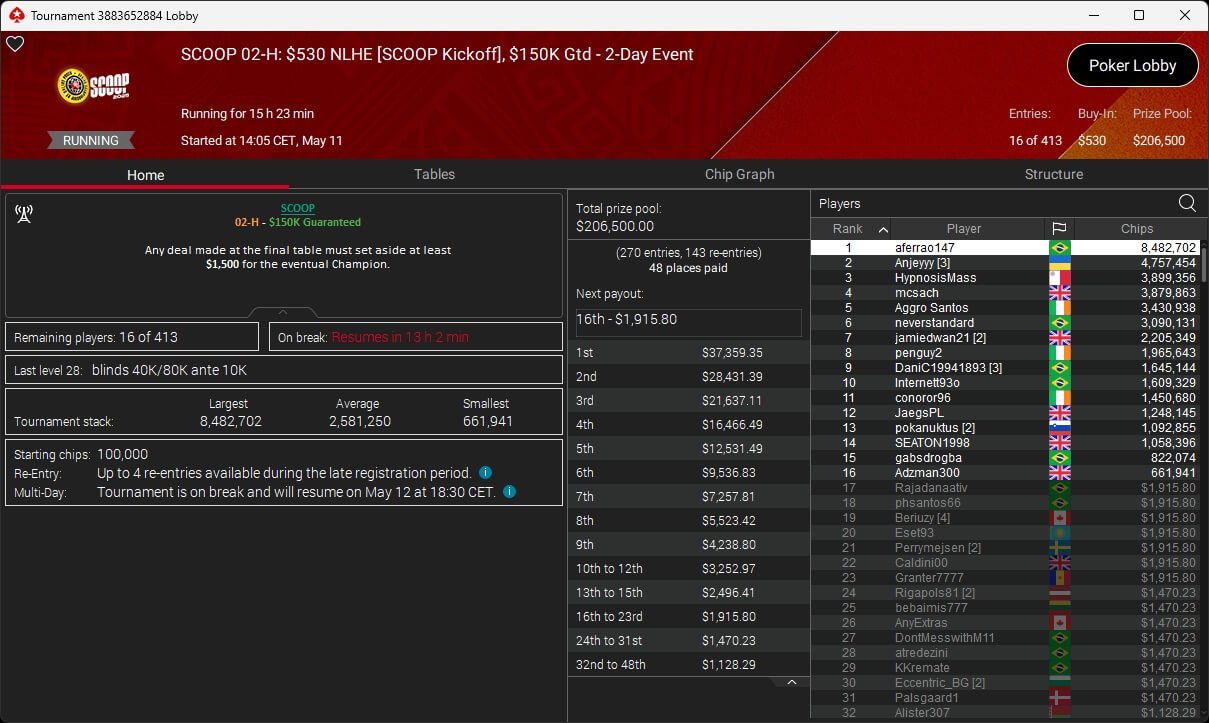Switch to the Tables tab

[x=434, y=174]
